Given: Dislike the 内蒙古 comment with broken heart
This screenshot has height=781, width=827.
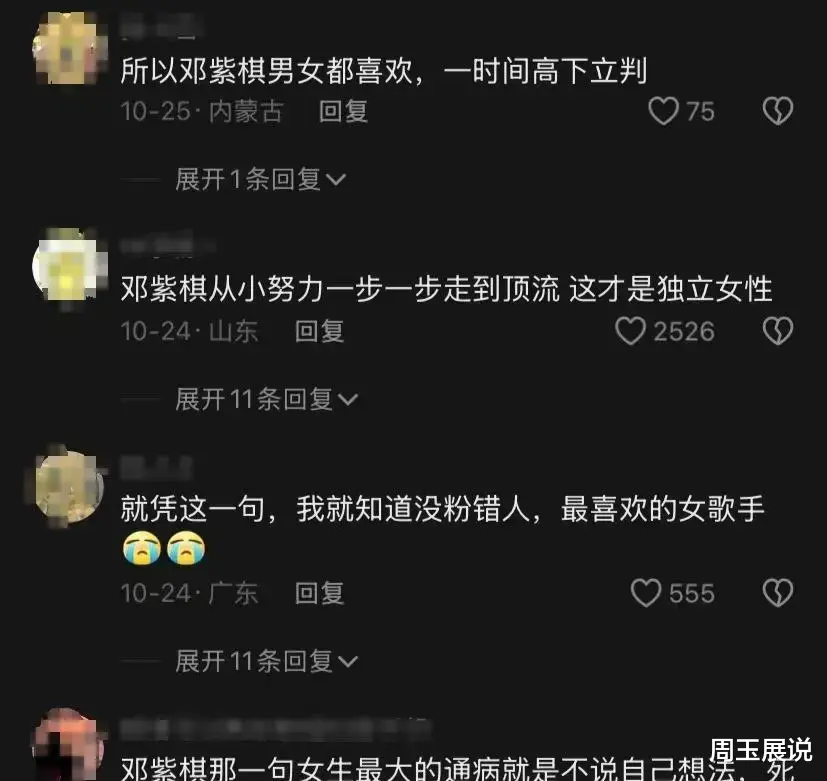Looking at the screenshot, I should pos(778,111).
